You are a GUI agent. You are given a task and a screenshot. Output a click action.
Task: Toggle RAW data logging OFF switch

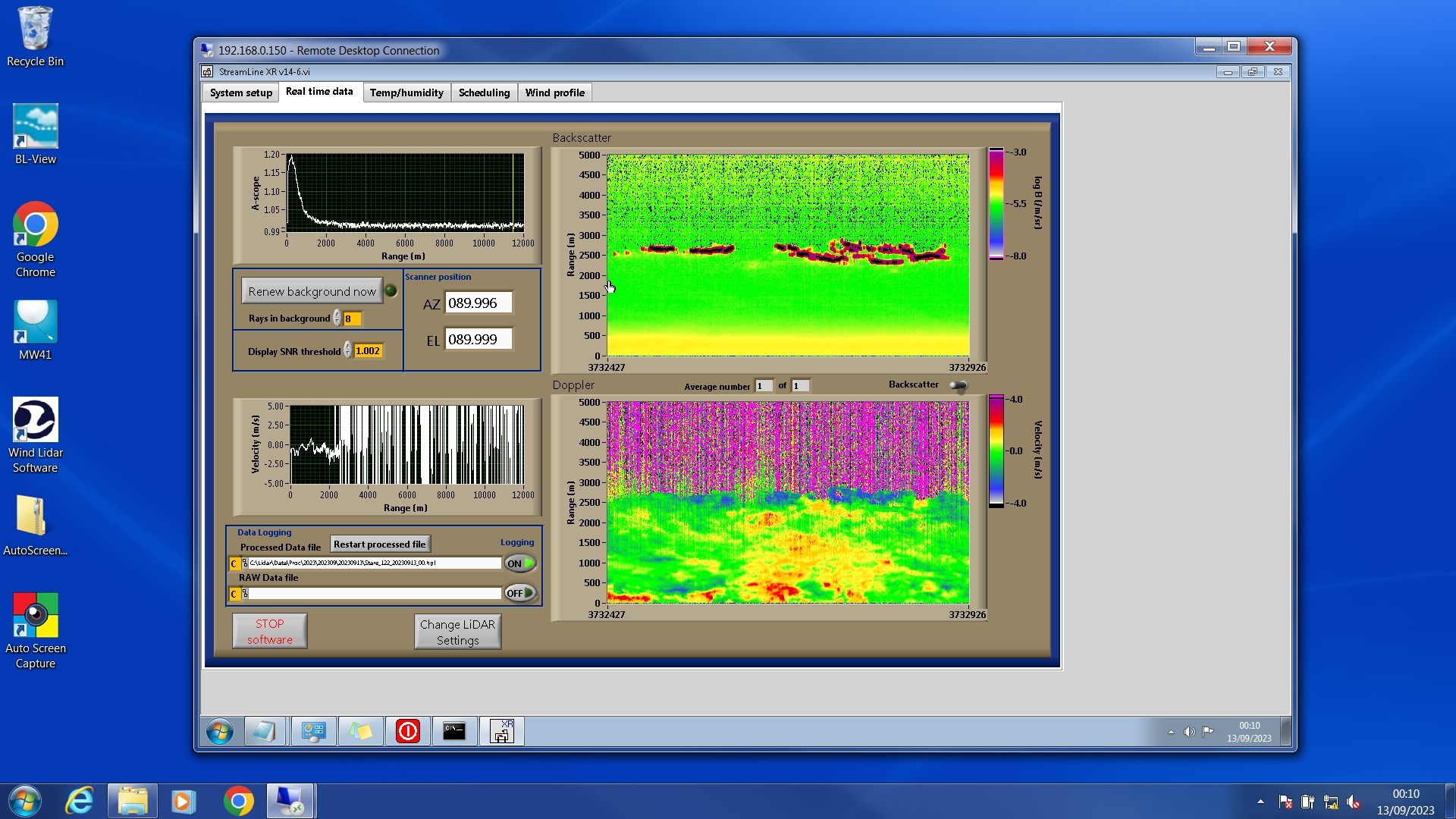[520, 593]
